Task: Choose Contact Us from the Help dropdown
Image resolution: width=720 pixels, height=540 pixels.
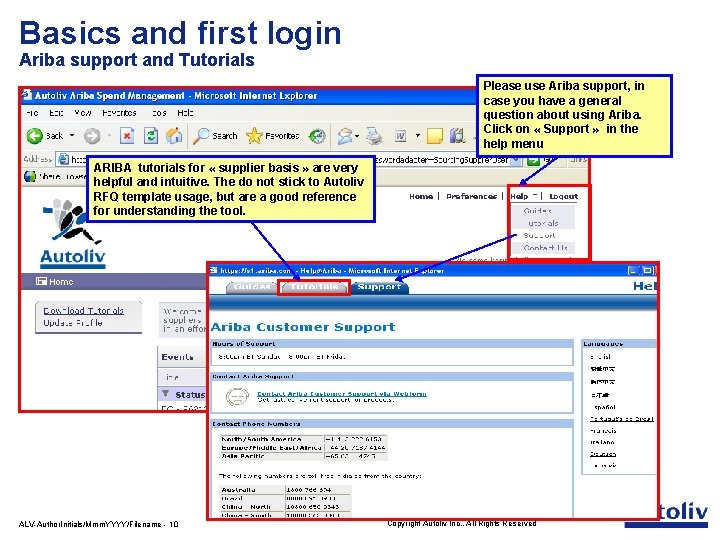Action: tap(546, 248)
